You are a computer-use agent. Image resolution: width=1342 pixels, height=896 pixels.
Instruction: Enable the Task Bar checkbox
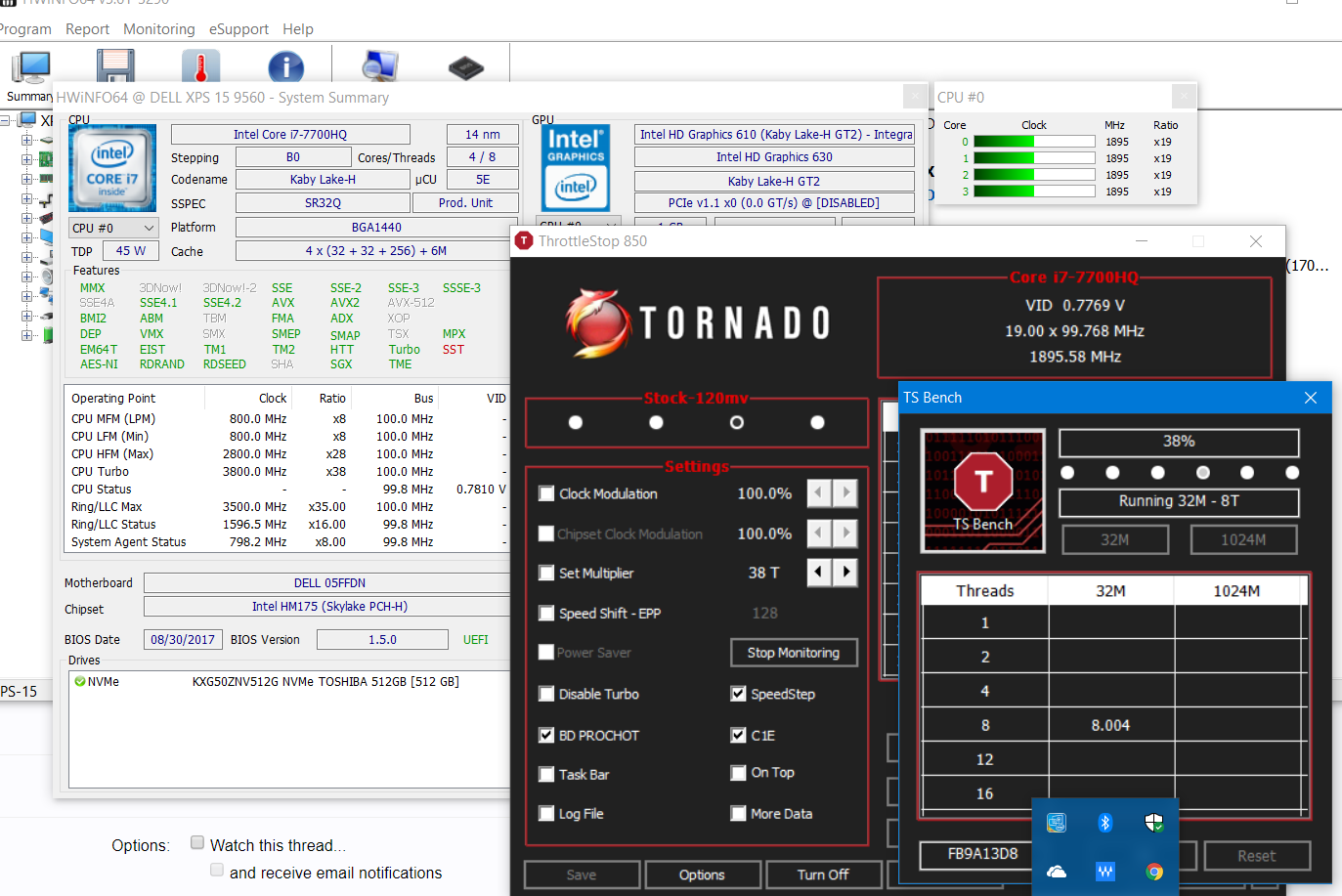(546, 774)
